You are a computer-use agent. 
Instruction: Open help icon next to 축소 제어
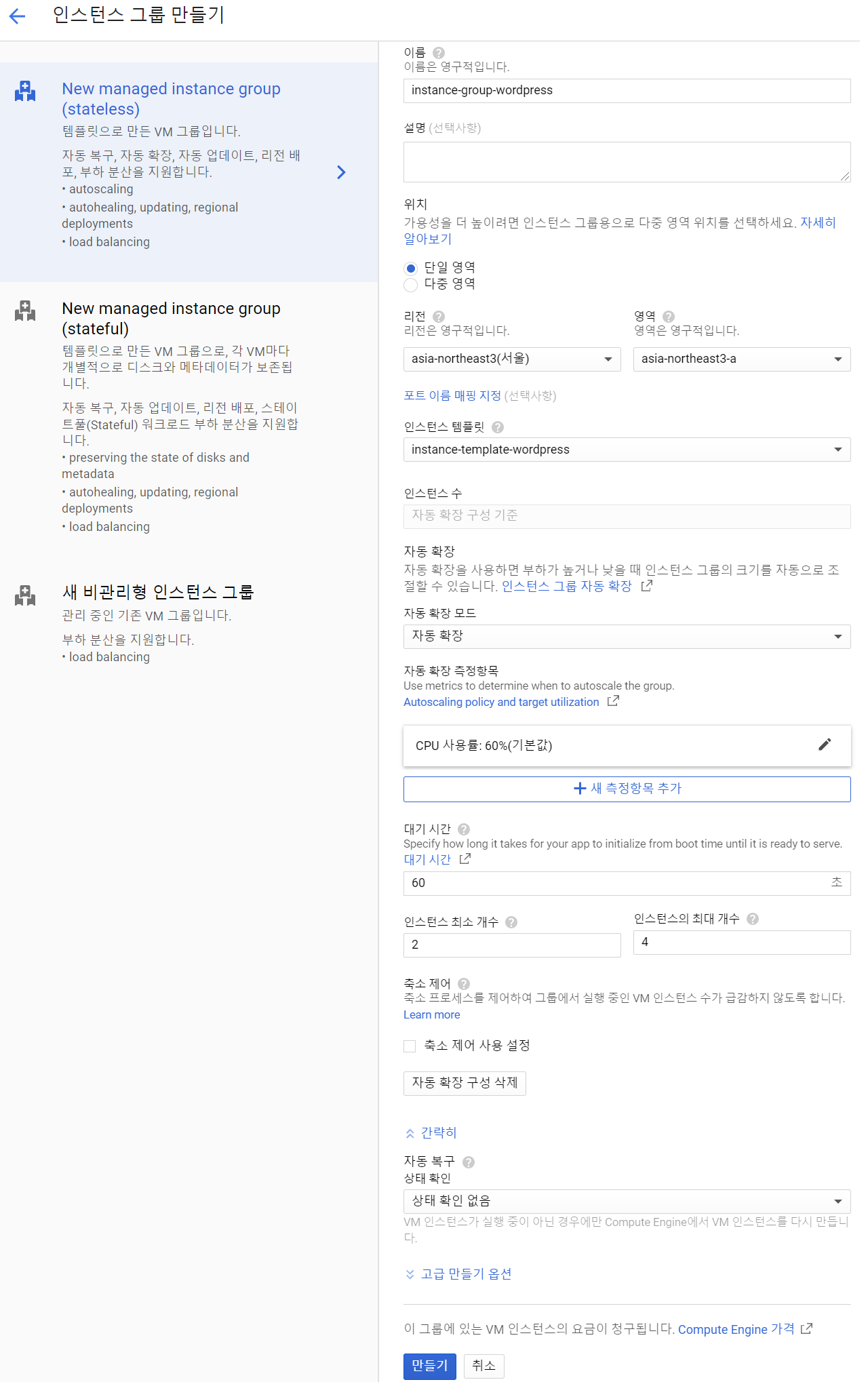click(x=464, y=984)
